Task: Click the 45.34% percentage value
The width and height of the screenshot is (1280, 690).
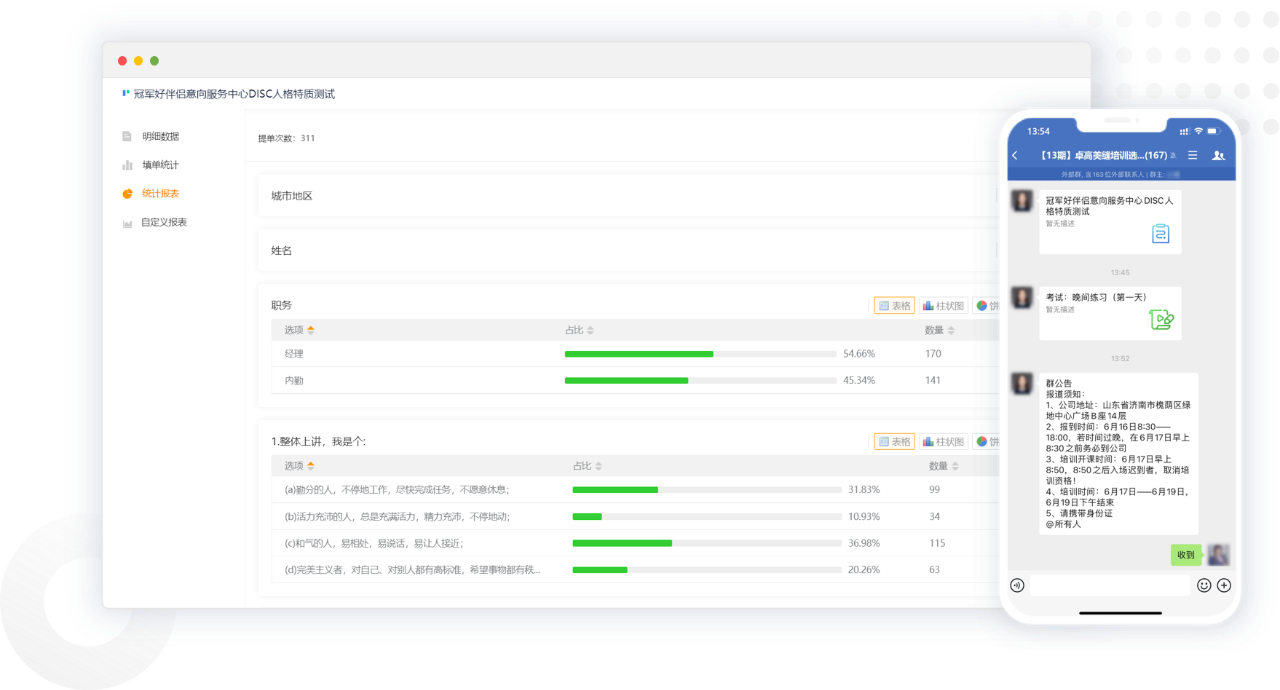Action: (x=859, y=380)
